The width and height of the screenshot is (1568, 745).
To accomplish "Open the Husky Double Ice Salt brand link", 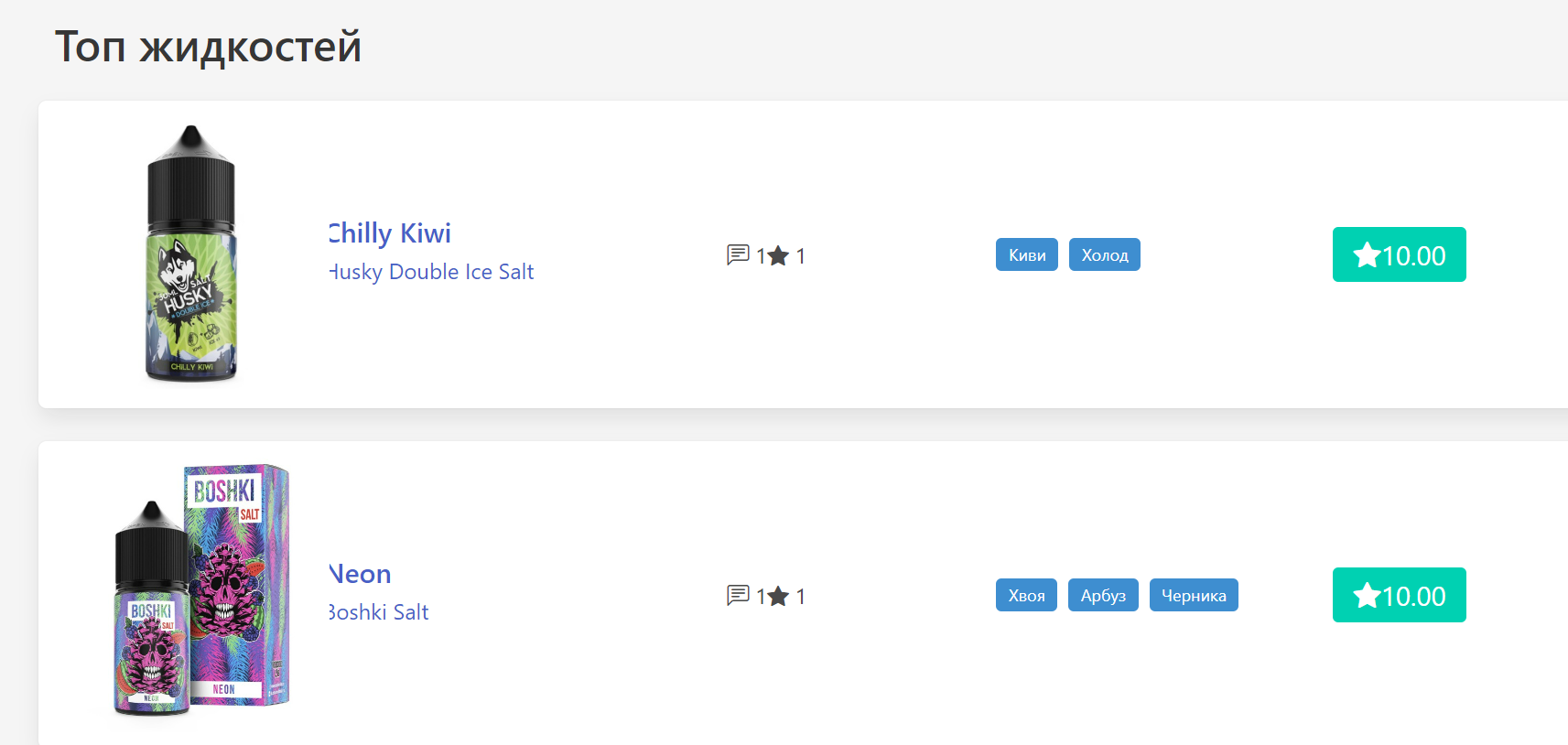I will coord(431,272).
